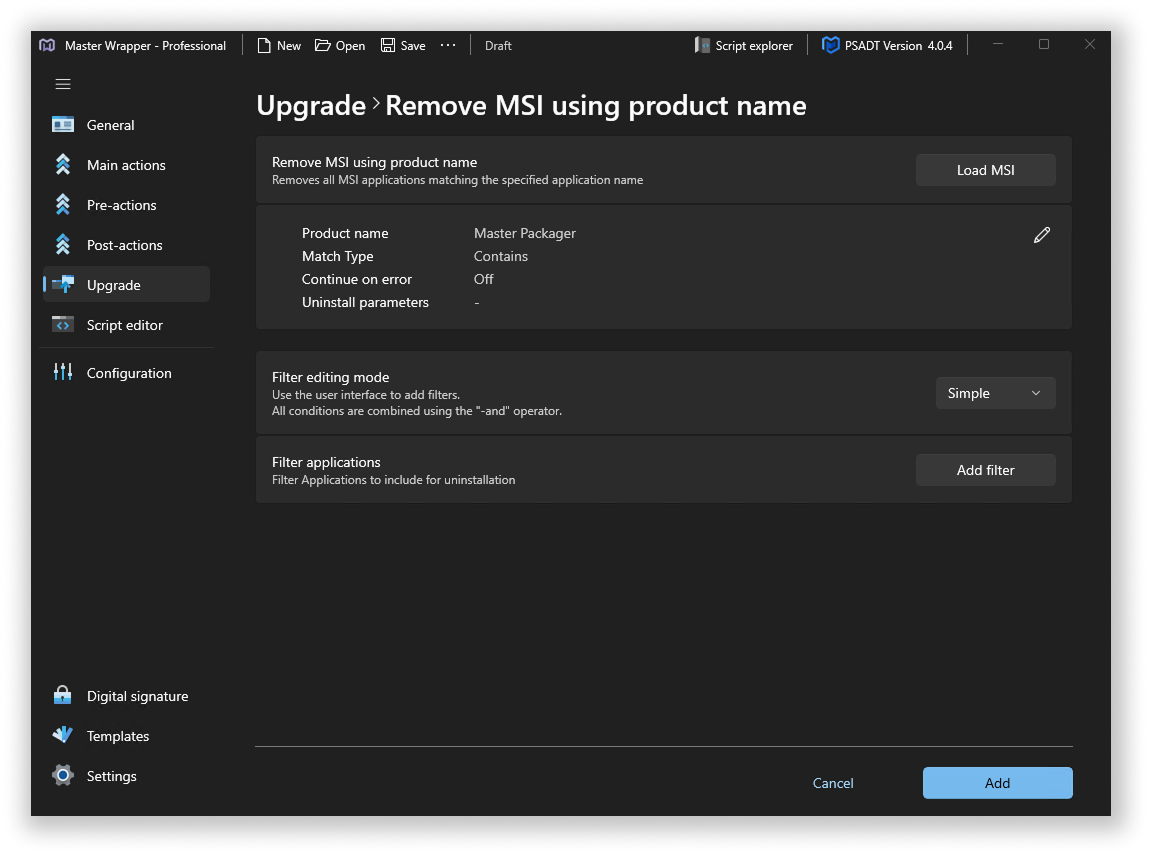1150x855 pixels.
Task: Click the Open folder icon
Action: [323, 46]
